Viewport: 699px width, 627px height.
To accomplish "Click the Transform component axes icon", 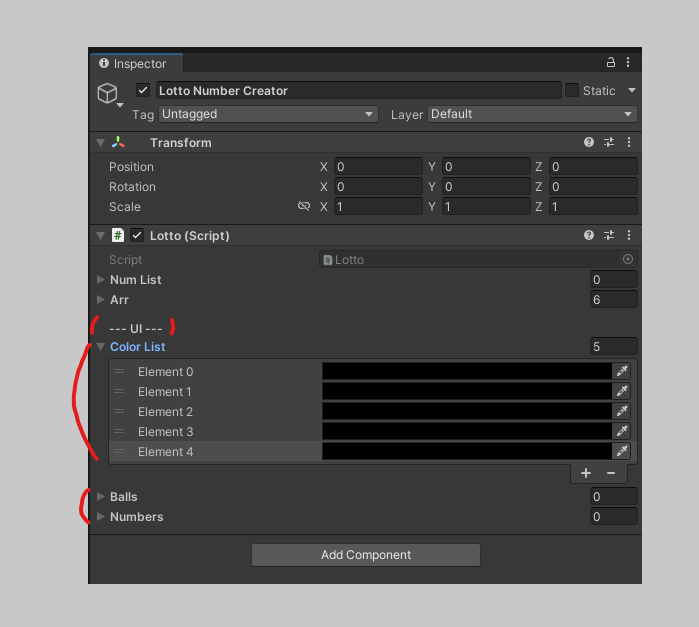I will (x=118, y=142).
